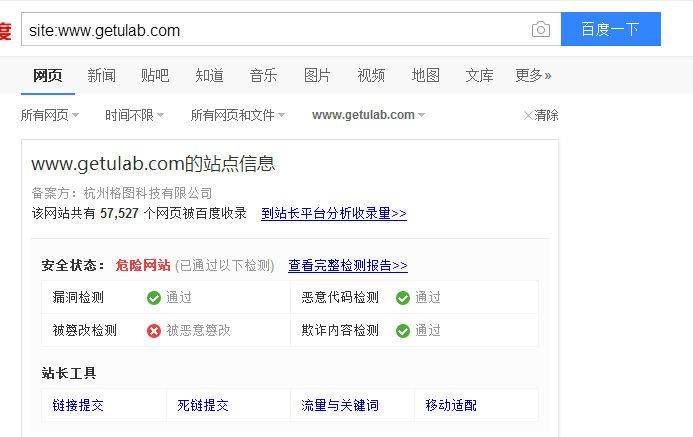Open the 所有网页和文件 file type dropdown
Image resolution: width=693 pixels, height=437 pixels.
click(238, 115)
